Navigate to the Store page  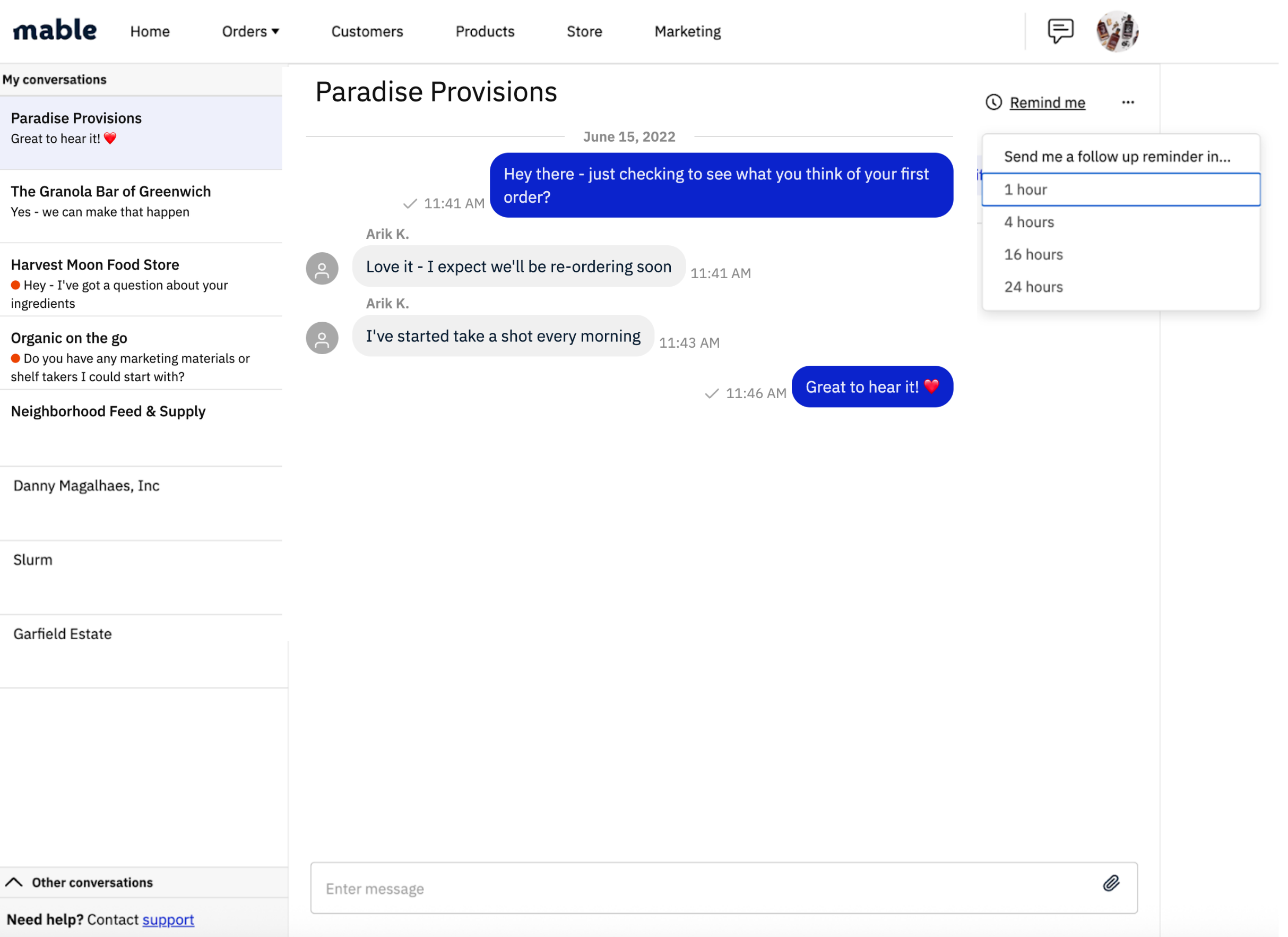[584, 31]
